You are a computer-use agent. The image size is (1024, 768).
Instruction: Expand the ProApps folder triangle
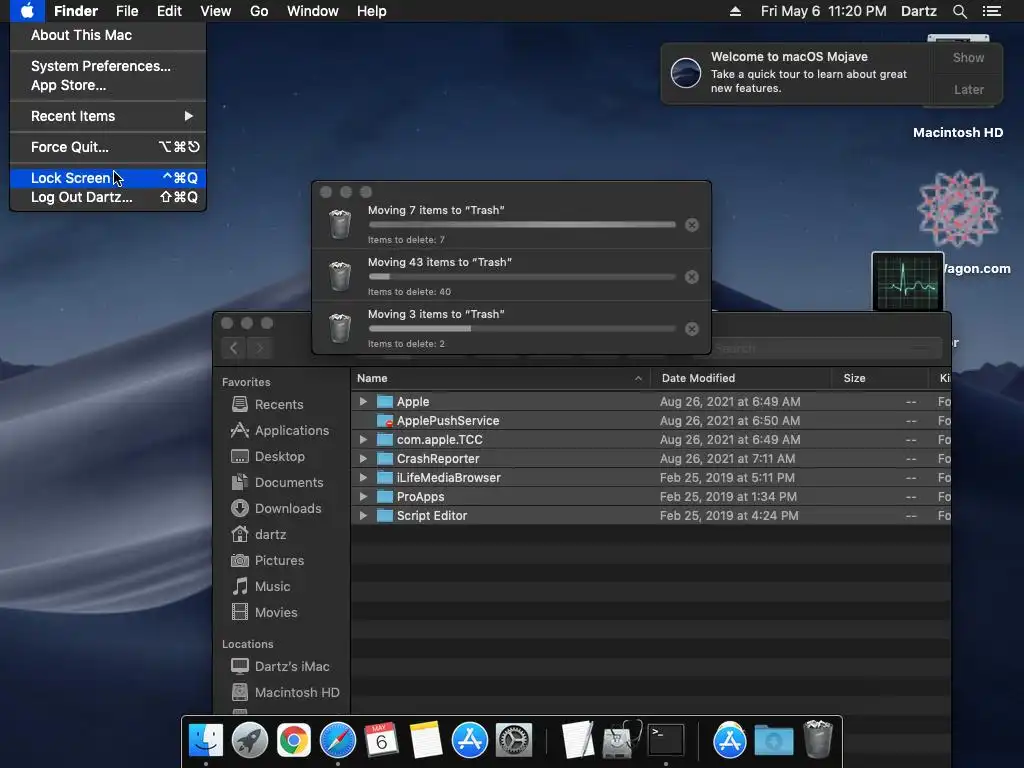[x=363, y=496]
